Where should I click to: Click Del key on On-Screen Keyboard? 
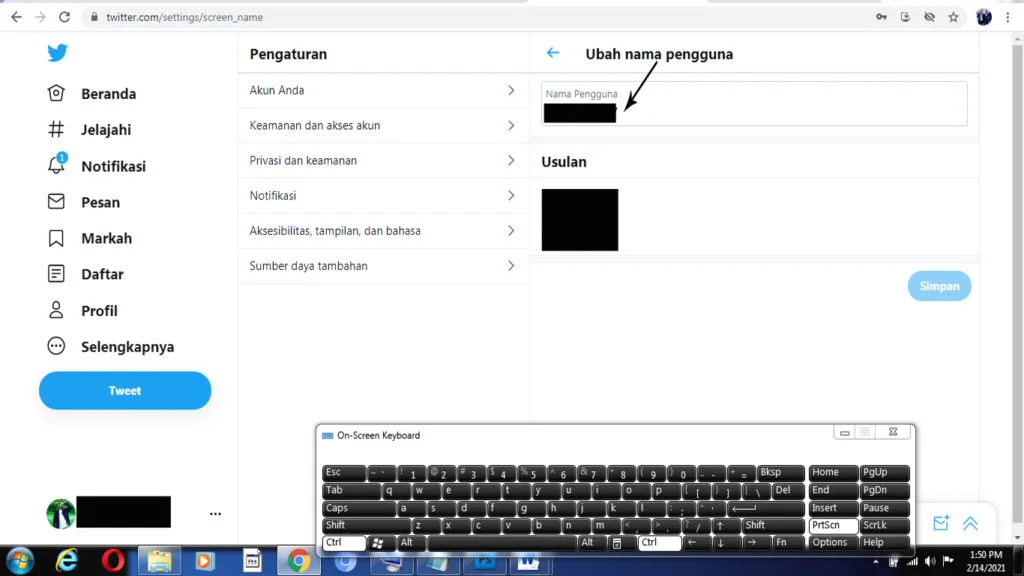pyautogui.click(x=788, y=490)
